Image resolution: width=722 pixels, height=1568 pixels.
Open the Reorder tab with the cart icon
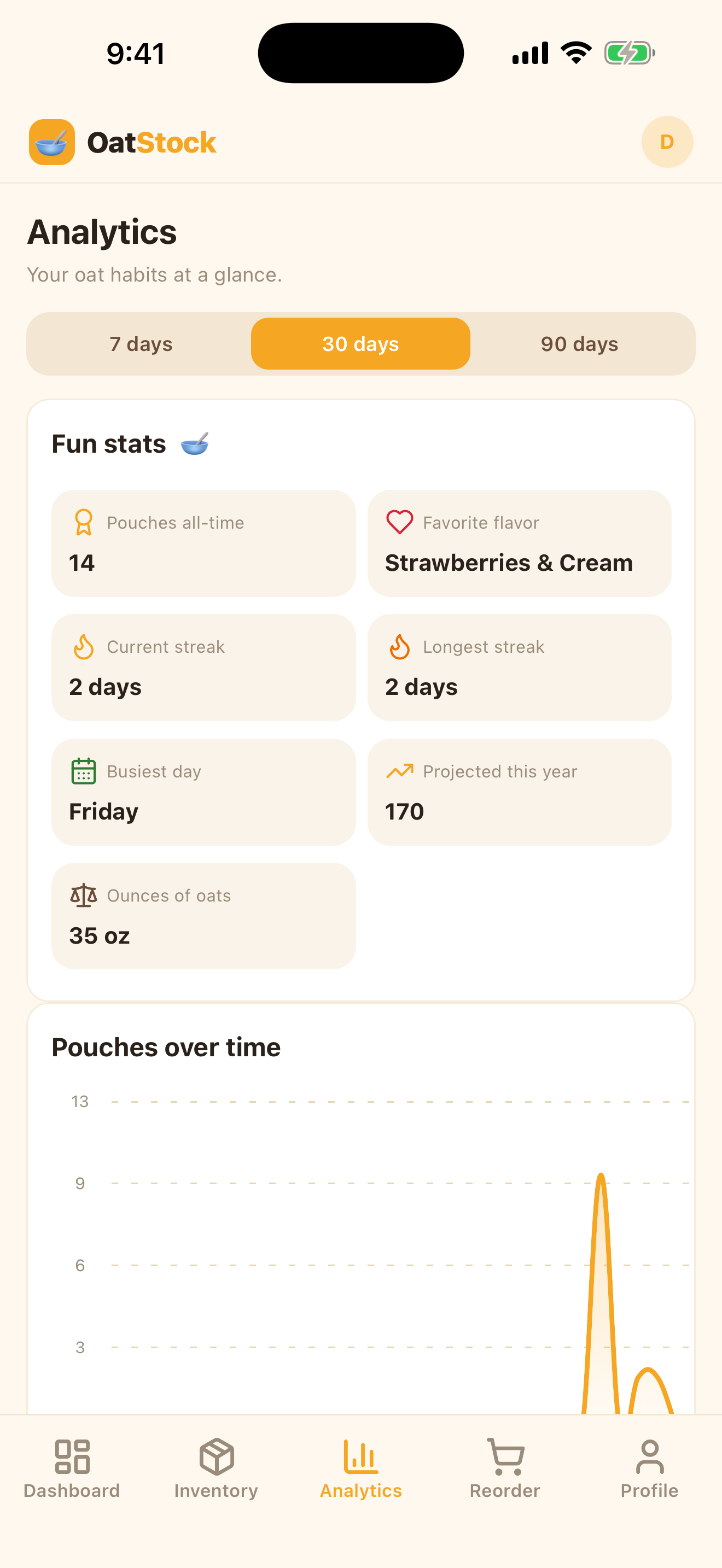(x=505, y=1469)
